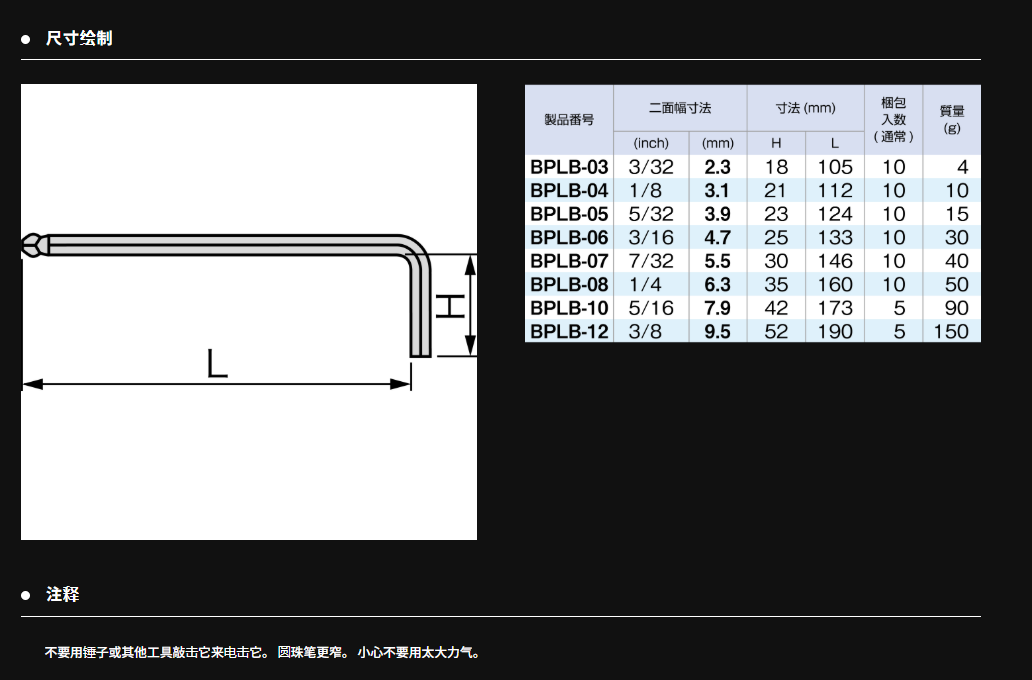Click the hex key wrench drawing
This screenshot has width=1032, height=680.
(x=230, y=245)
